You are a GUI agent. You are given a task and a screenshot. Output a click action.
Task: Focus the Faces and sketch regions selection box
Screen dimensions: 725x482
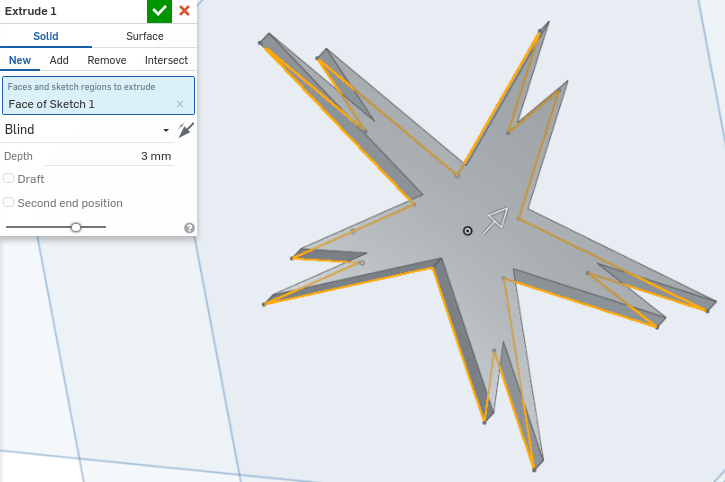pyautogui.click(x=98, y=95)
